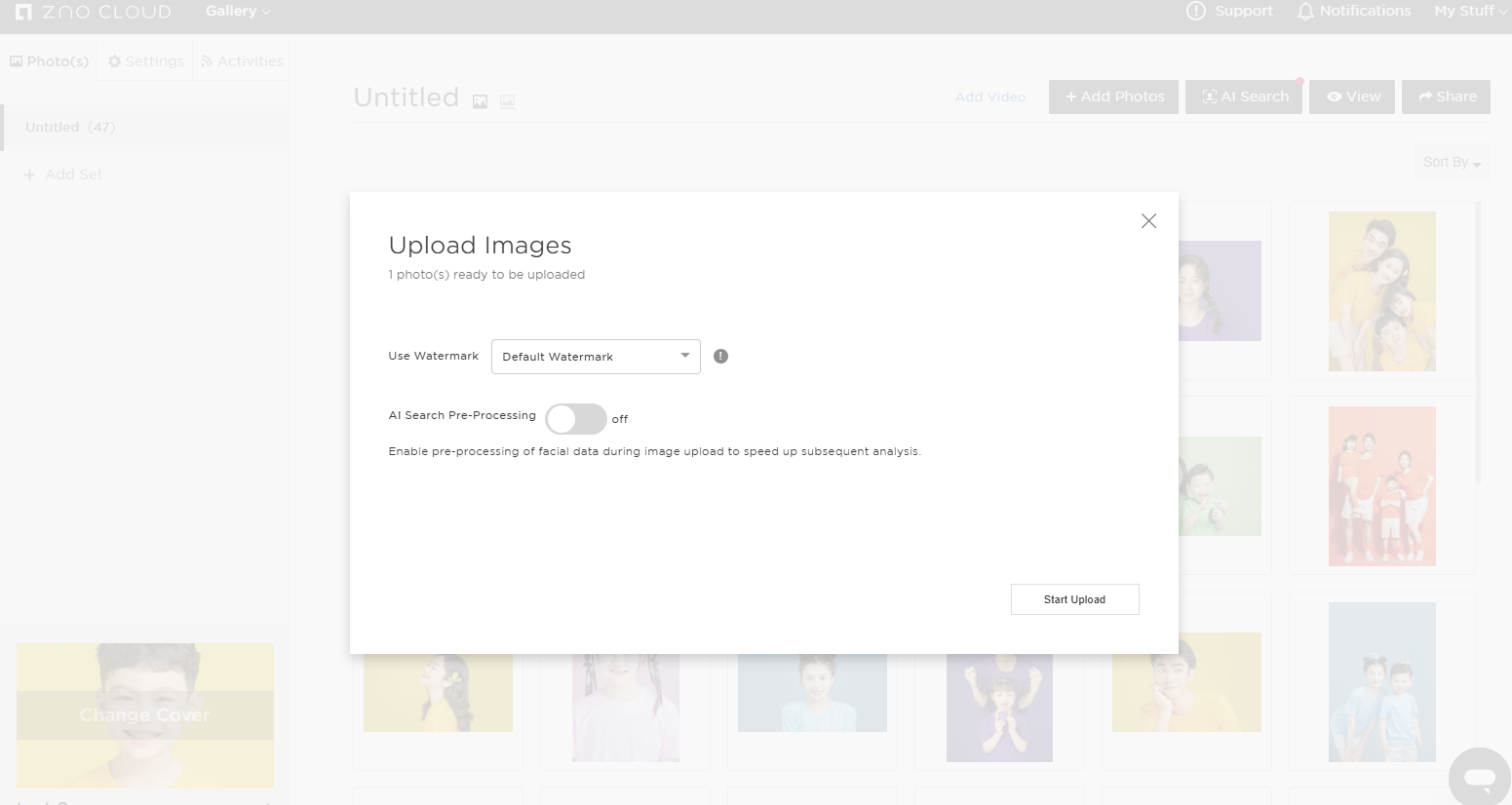The width and height of the screenshot is (1512, 805).
Task: Select the child in purple thumbnail
Action: (x=999, y=708)
